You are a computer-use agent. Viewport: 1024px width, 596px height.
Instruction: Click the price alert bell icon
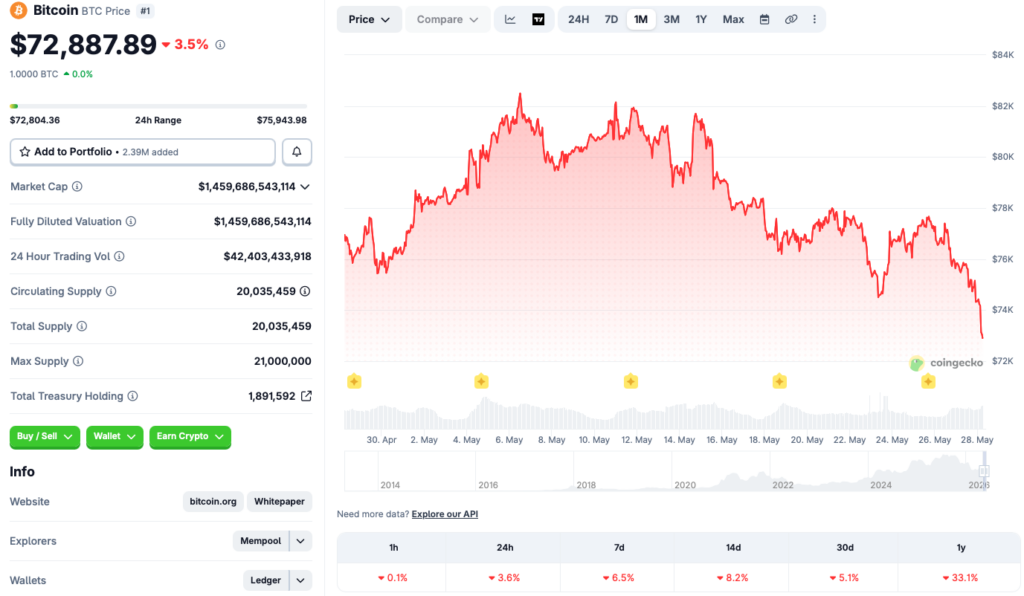[x=296, y=151]
